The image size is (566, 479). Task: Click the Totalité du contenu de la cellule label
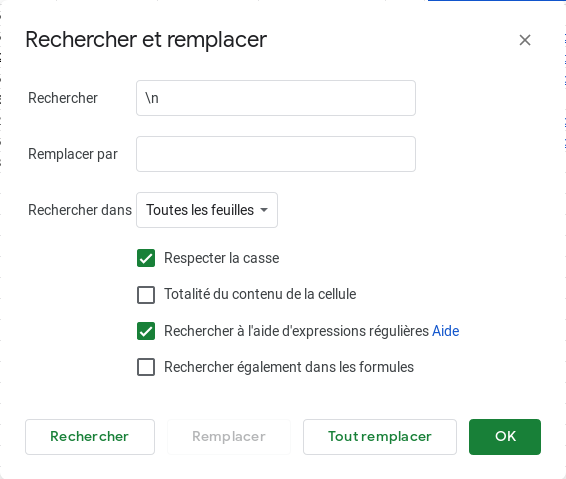[260, 294]
